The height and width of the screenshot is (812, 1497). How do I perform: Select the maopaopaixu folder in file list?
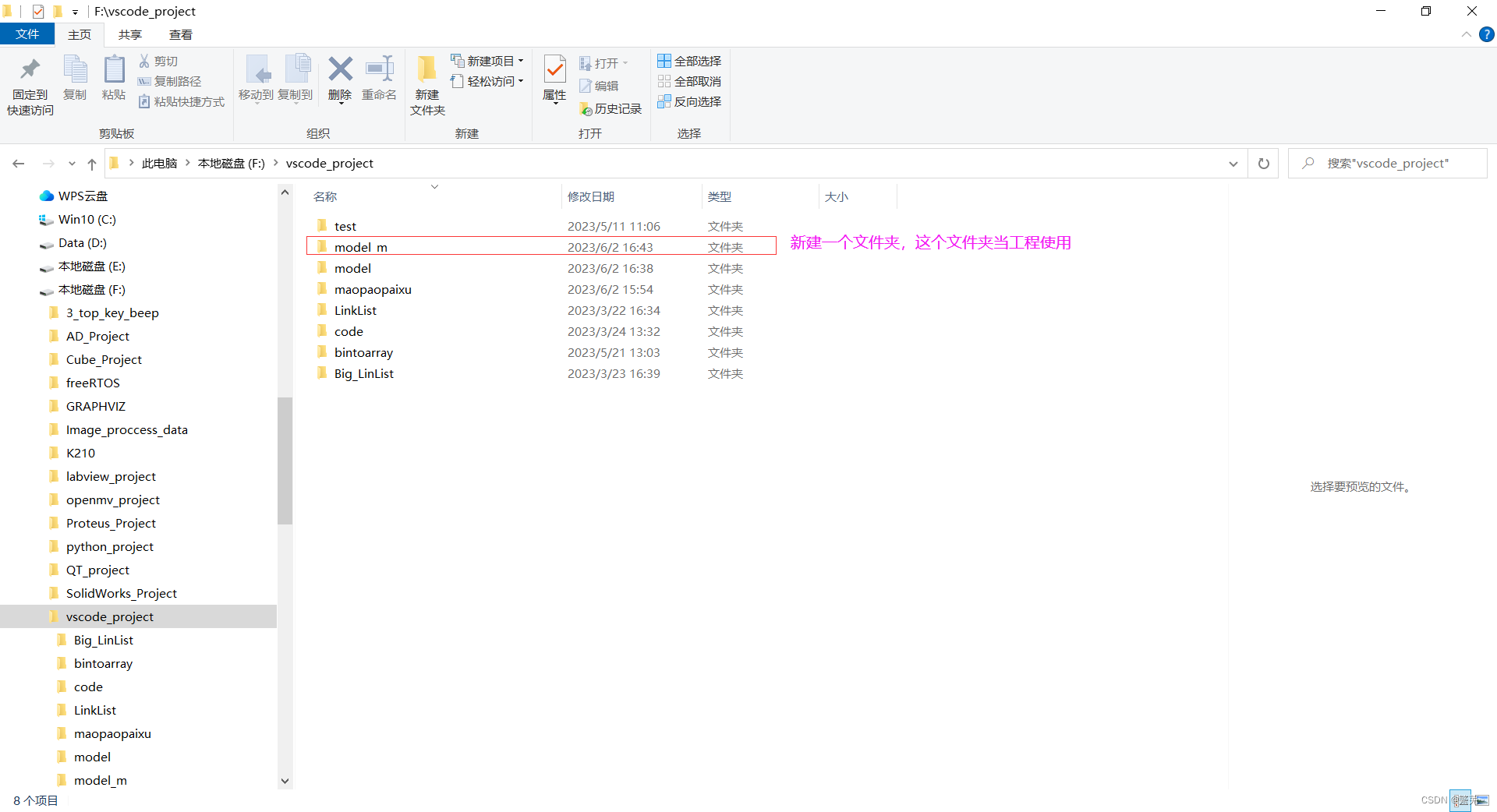point(541,289)
